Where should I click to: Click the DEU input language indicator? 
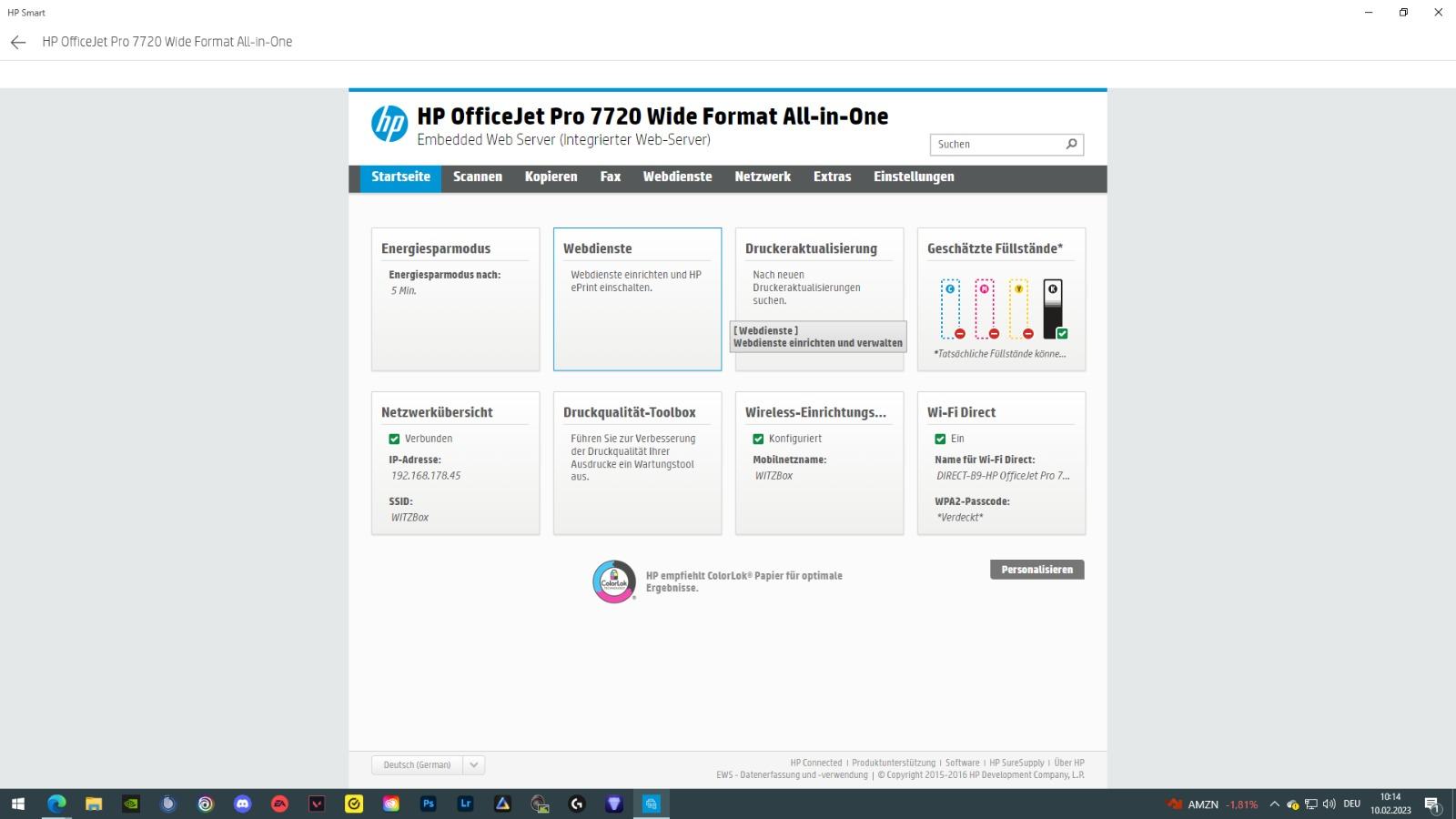1352,804
